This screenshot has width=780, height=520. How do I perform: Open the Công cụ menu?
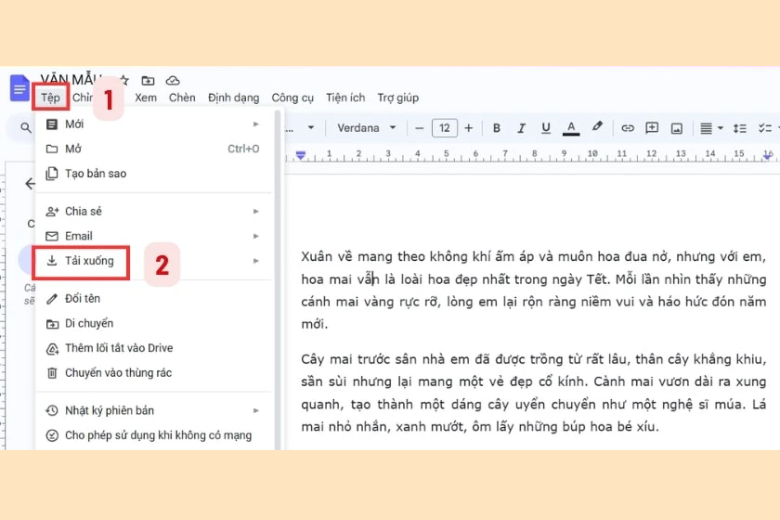pos(292,98)
